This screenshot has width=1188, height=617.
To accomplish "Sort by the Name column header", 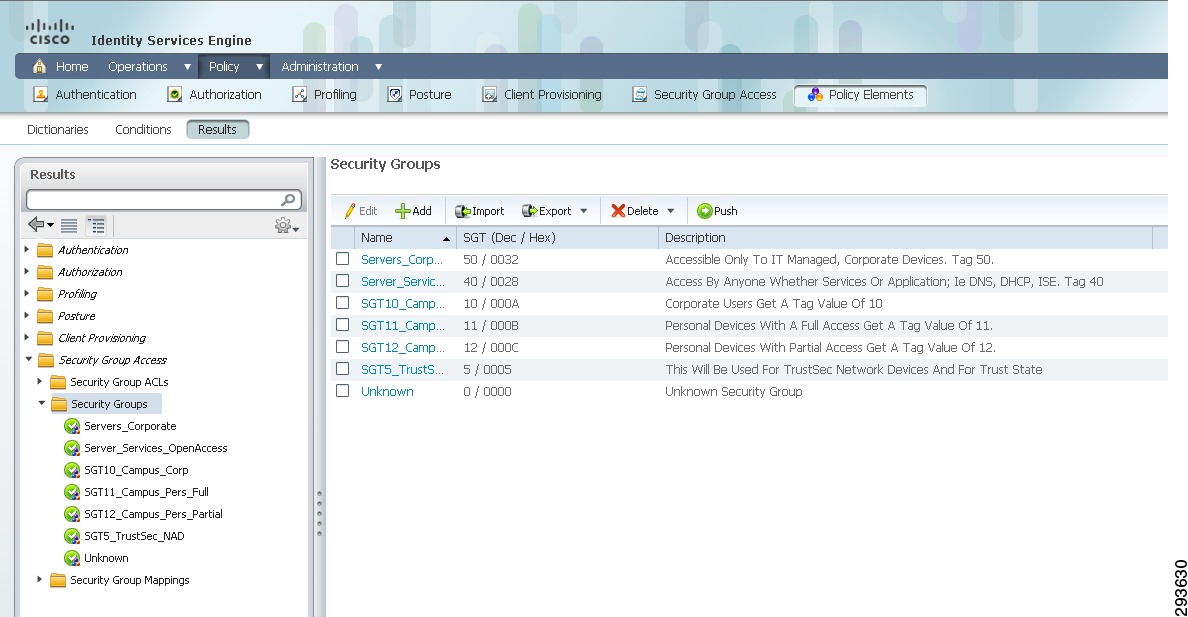I will click(x=405, y=238).
